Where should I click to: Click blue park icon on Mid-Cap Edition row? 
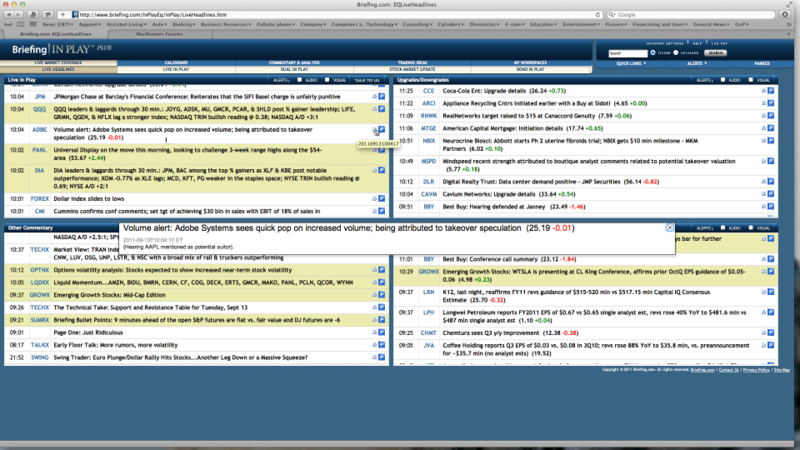point(382,295)
